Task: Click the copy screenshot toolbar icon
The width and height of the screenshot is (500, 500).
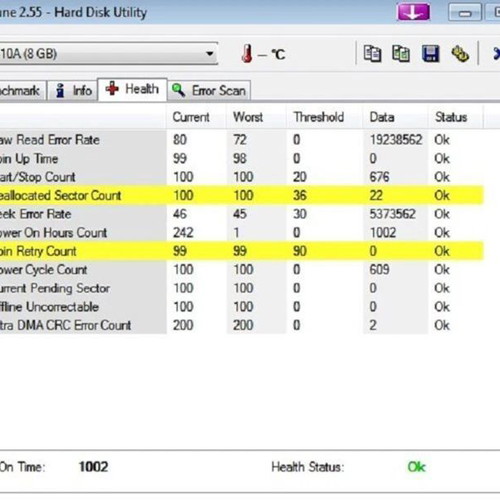Action: pos(401,54)
